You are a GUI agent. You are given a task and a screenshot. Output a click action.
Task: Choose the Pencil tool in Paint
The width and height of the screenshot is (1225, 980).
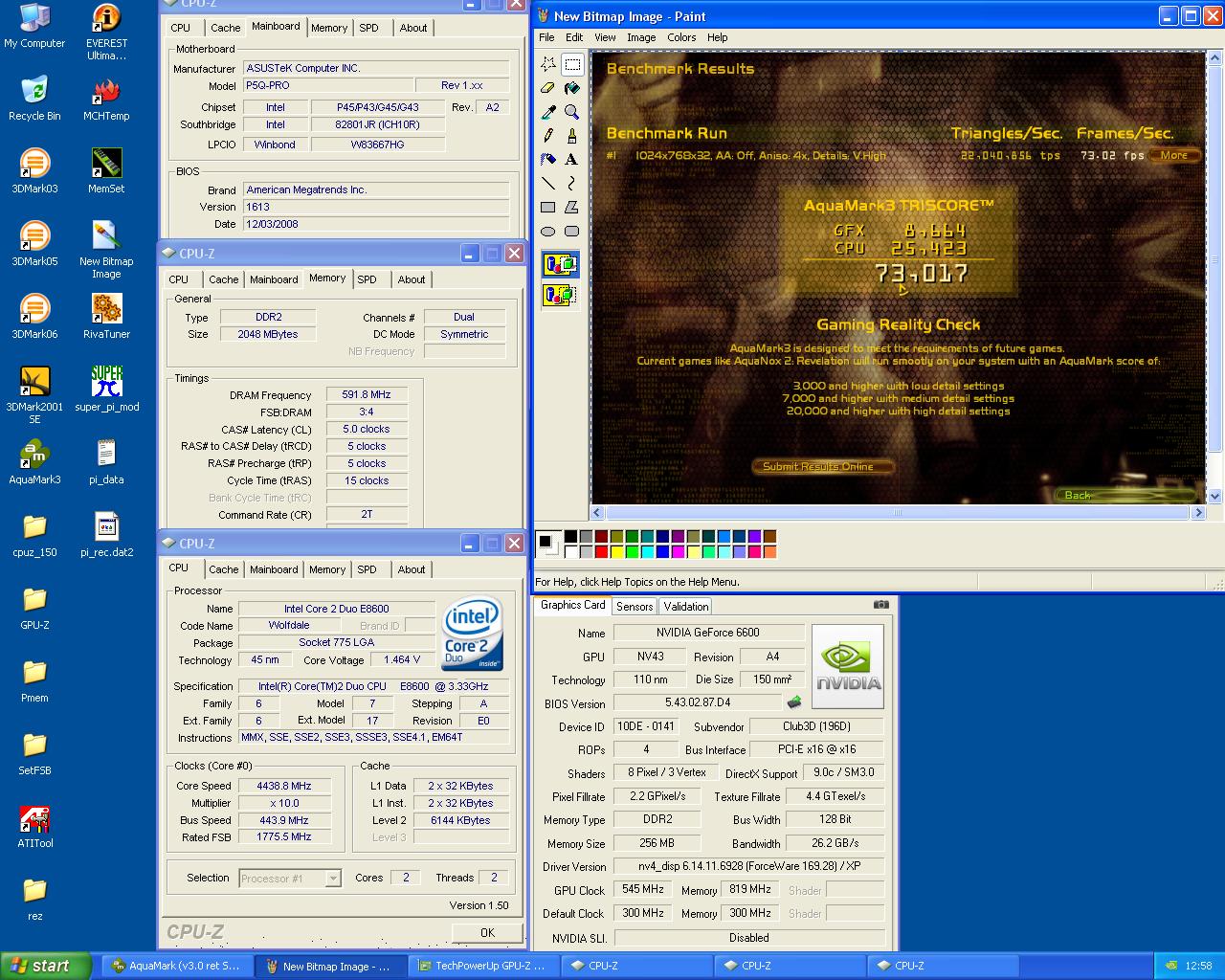pyautogui.click(x=548, y=136)
